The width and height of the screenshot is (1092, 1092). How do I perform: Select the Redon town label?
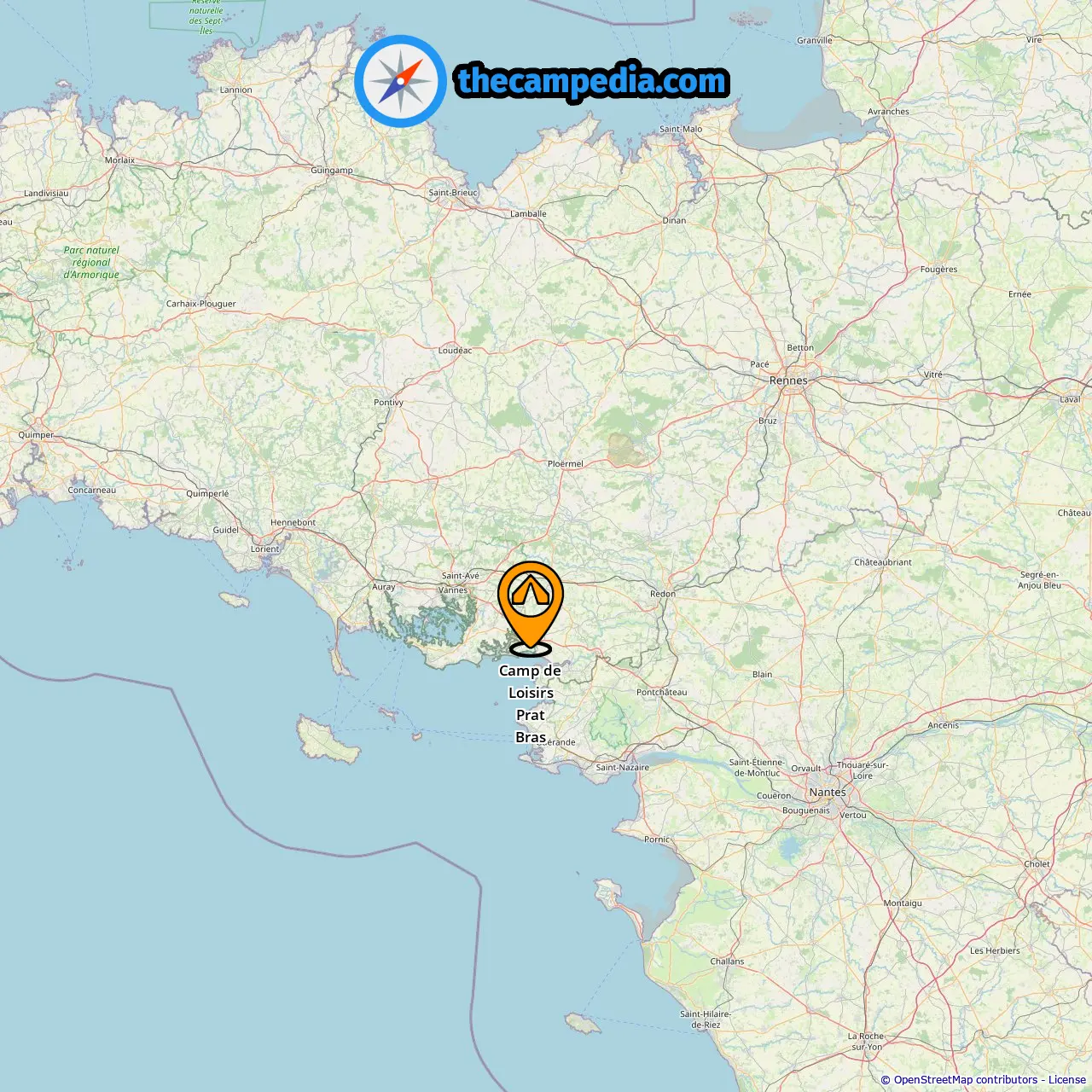point(663,594)
